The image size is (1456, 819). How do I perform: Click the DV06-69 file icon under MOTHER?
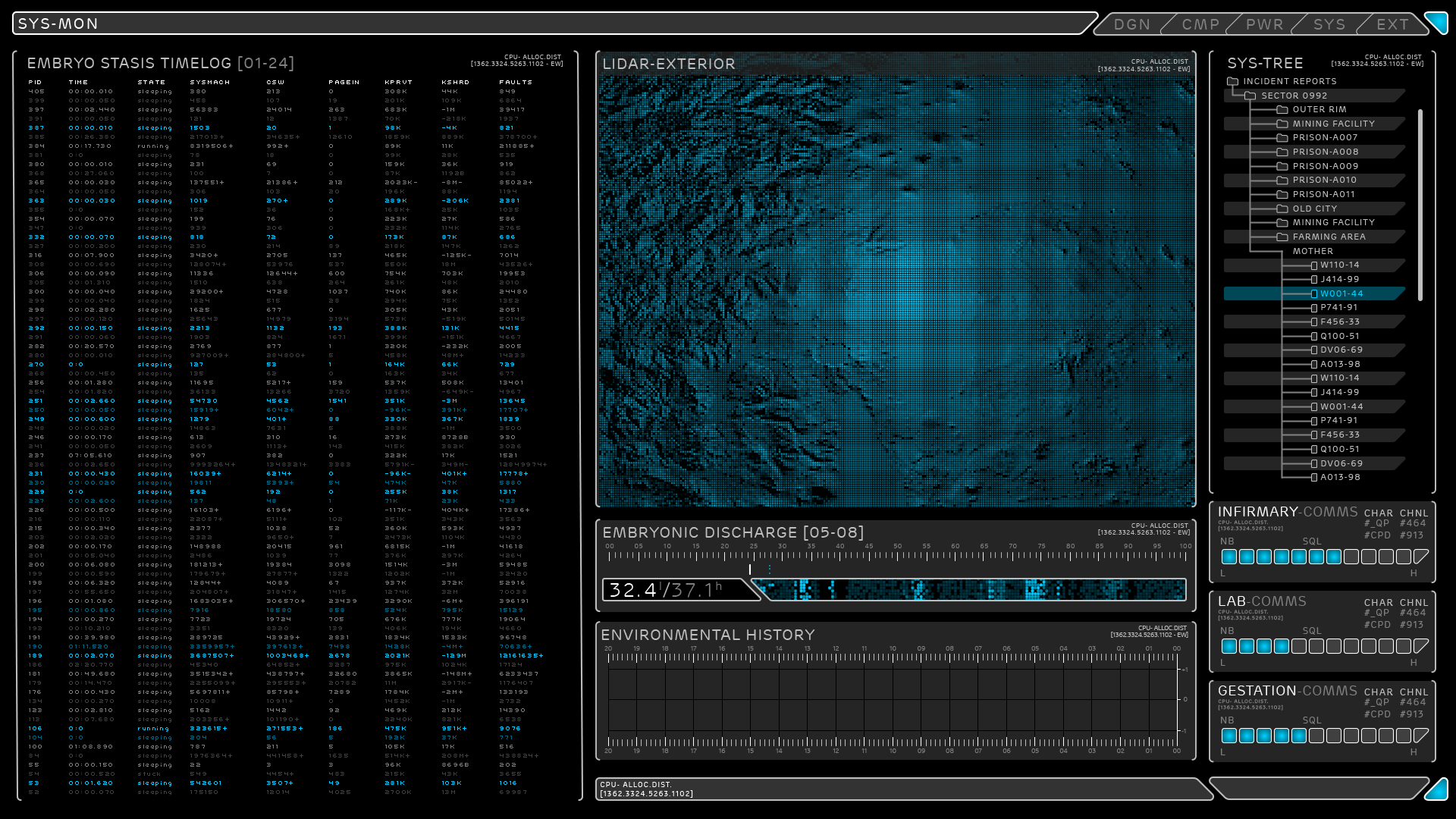(1314, 350)
